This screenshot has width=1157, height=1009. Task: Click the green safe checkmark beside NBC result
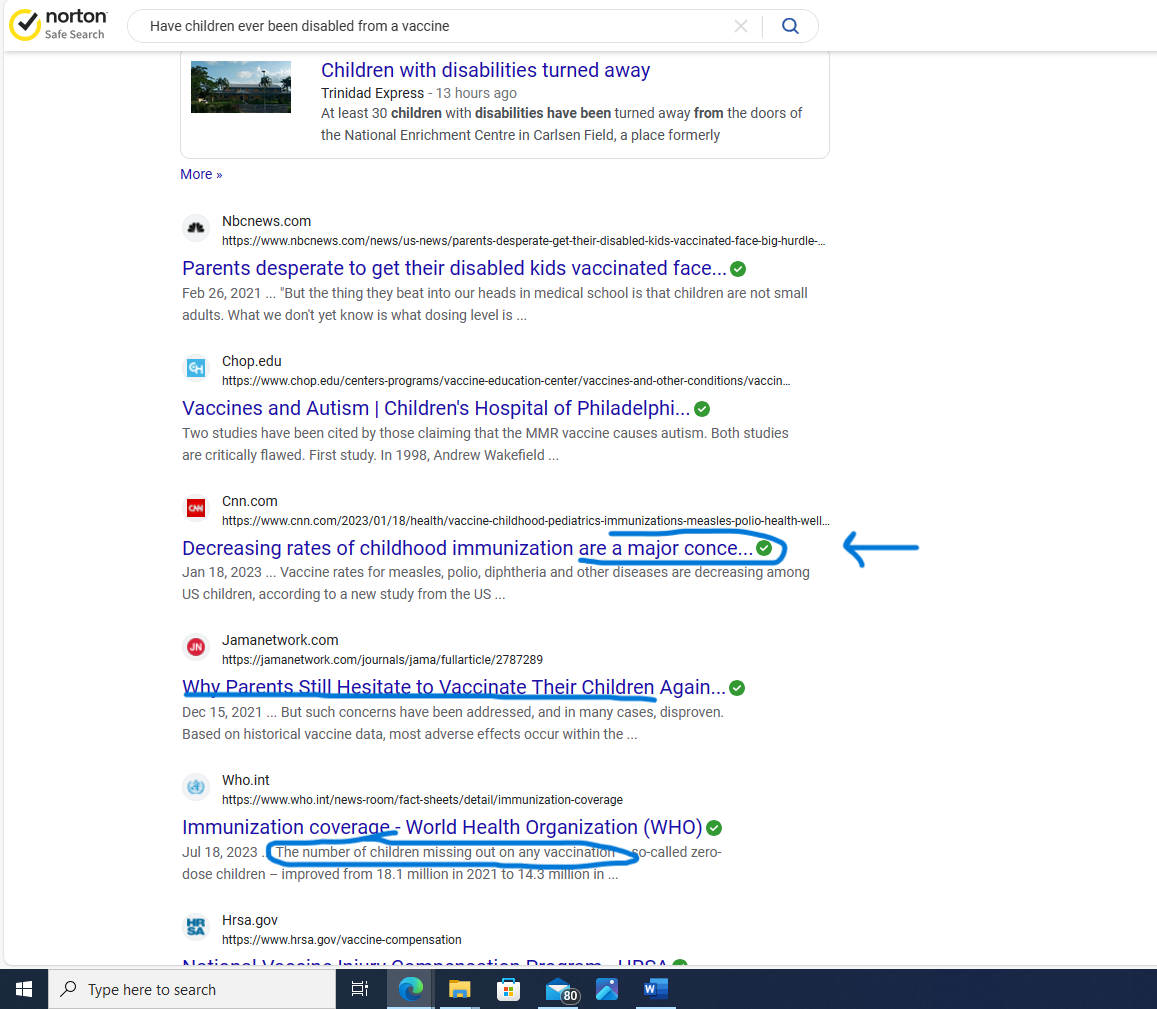coord(738,269)
